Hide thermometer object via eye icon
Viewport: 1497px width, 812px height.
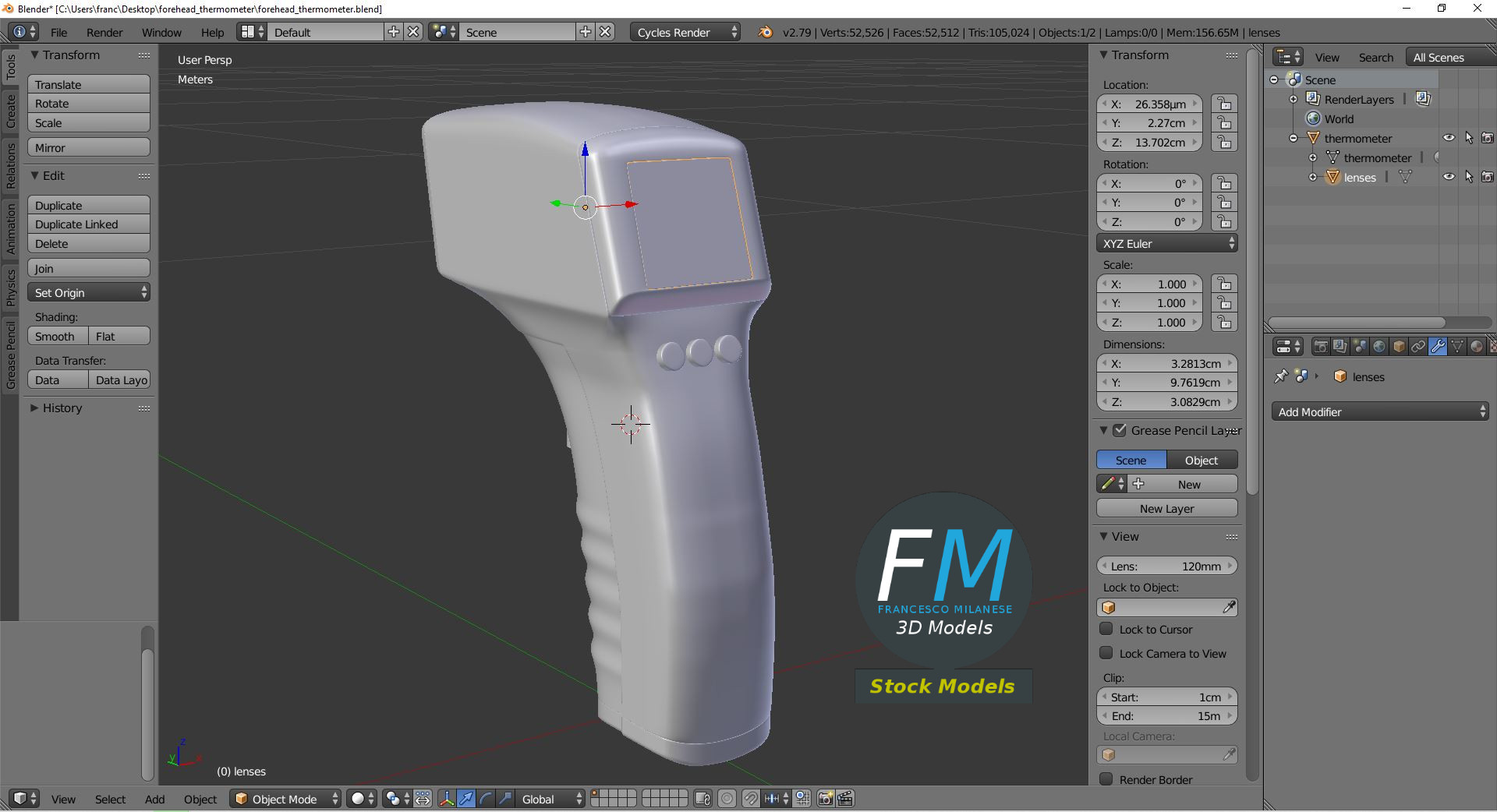1449,138
